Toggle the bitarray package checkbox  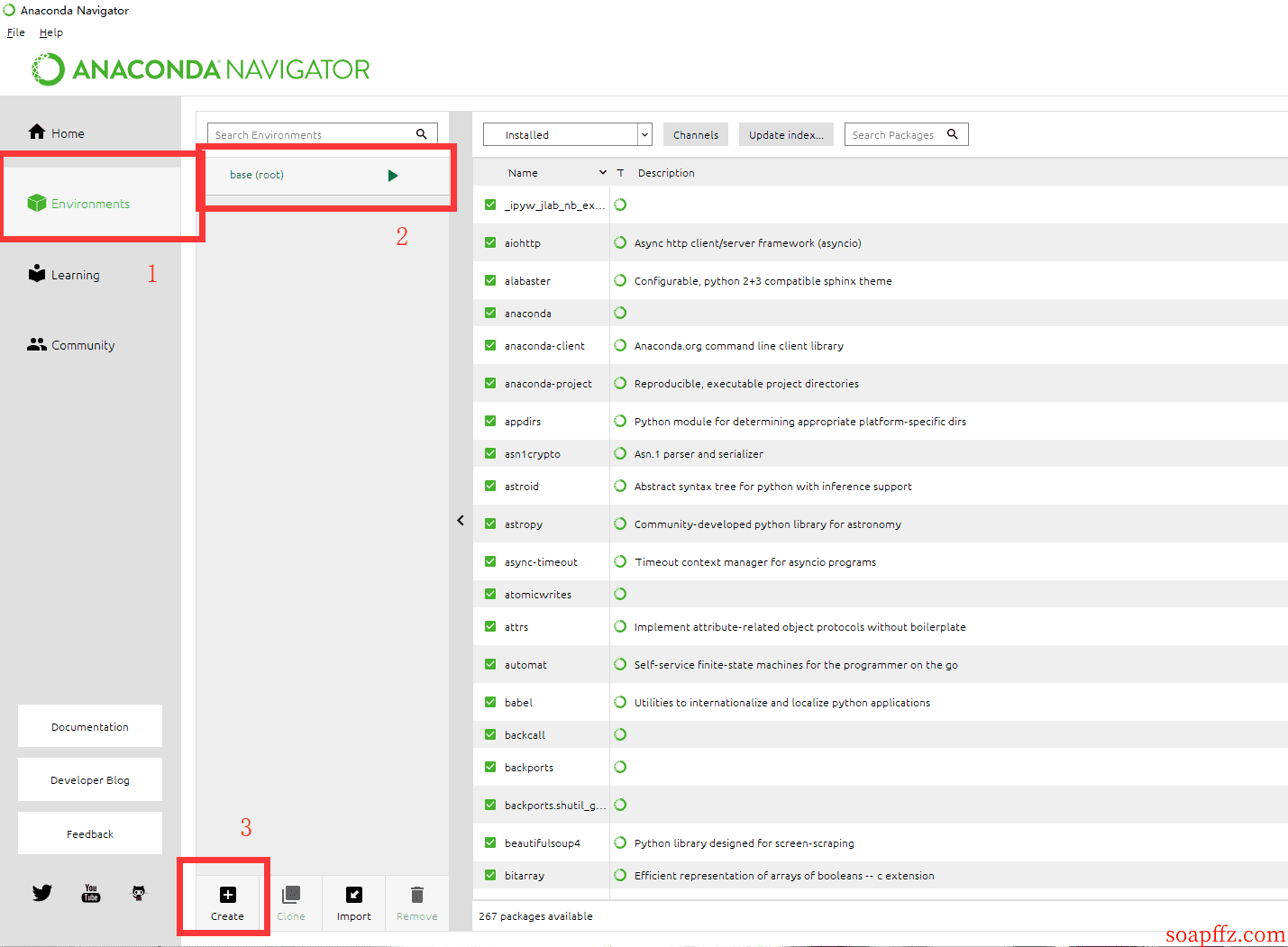pos(490,875)
